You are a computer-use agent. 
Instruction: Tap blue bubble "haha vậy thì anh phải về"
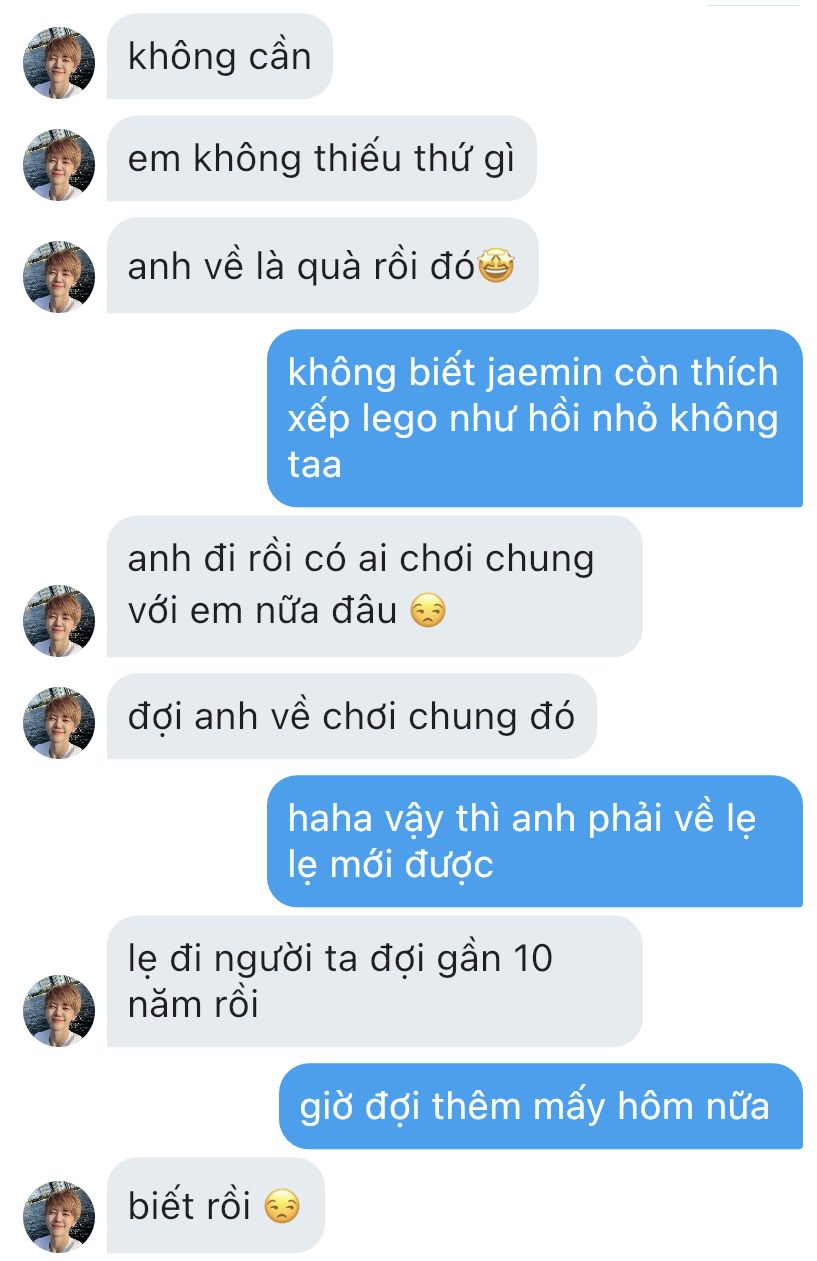[x=535, y=841]
